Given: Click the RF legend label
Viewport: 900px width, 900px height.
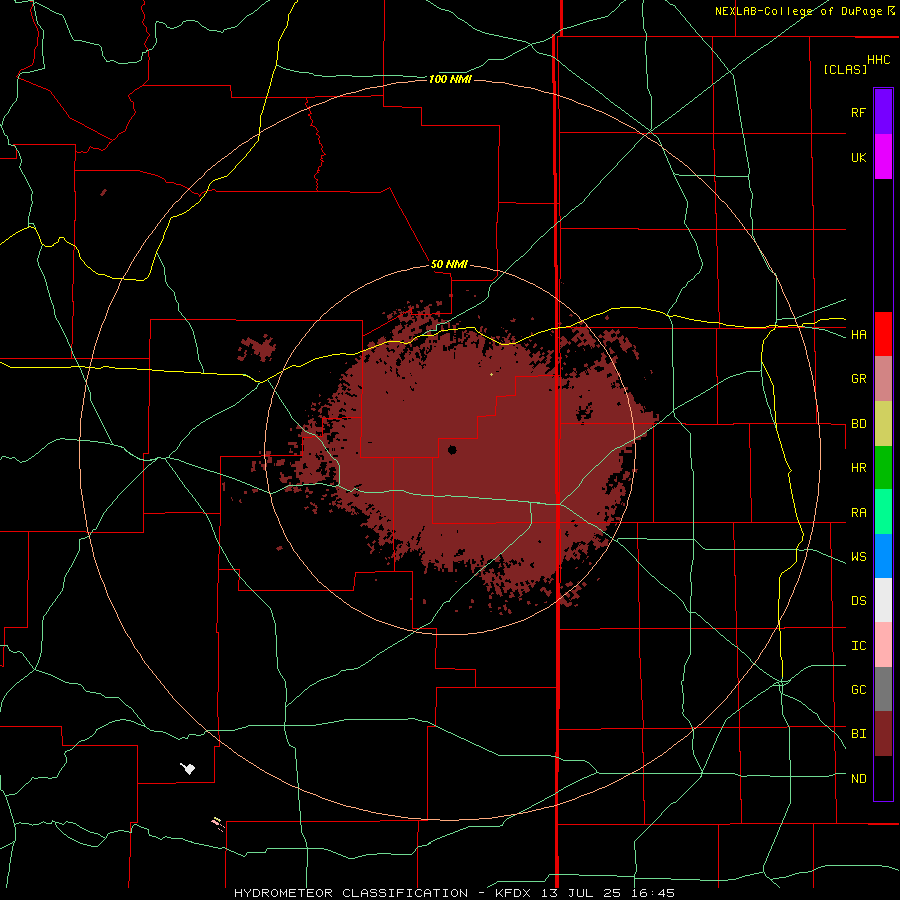Looking at the screenshot, I should pos(858,112).
